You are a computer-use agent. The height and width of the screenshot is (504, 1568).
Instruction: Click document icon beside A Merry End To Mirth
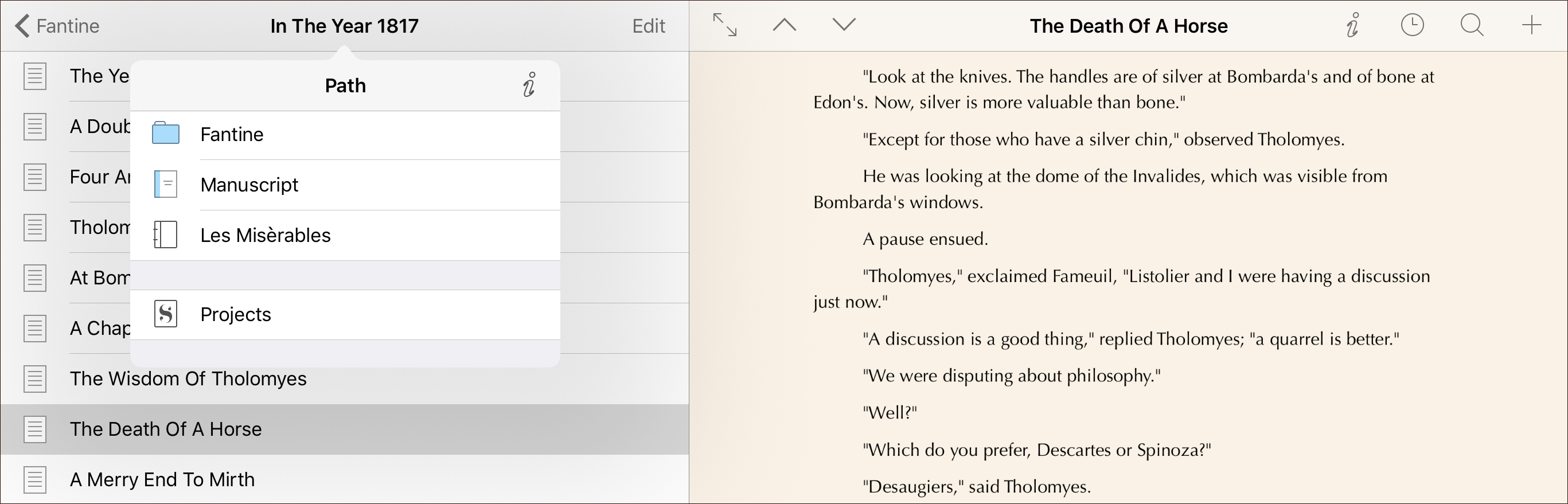tap(34, 480)
